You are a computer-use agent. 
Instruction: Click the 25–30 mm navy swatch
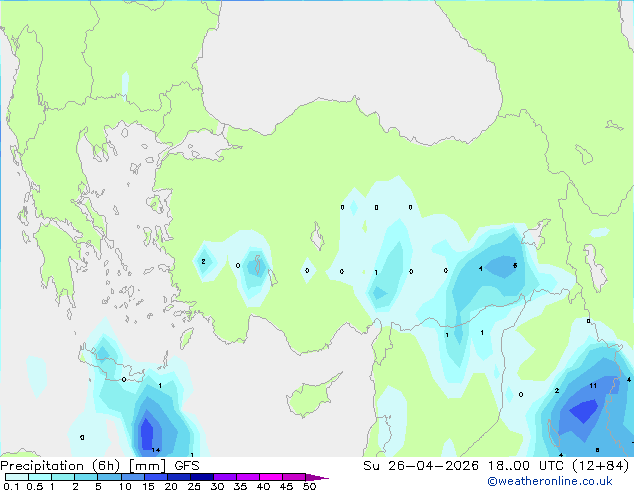coord(201,477)
